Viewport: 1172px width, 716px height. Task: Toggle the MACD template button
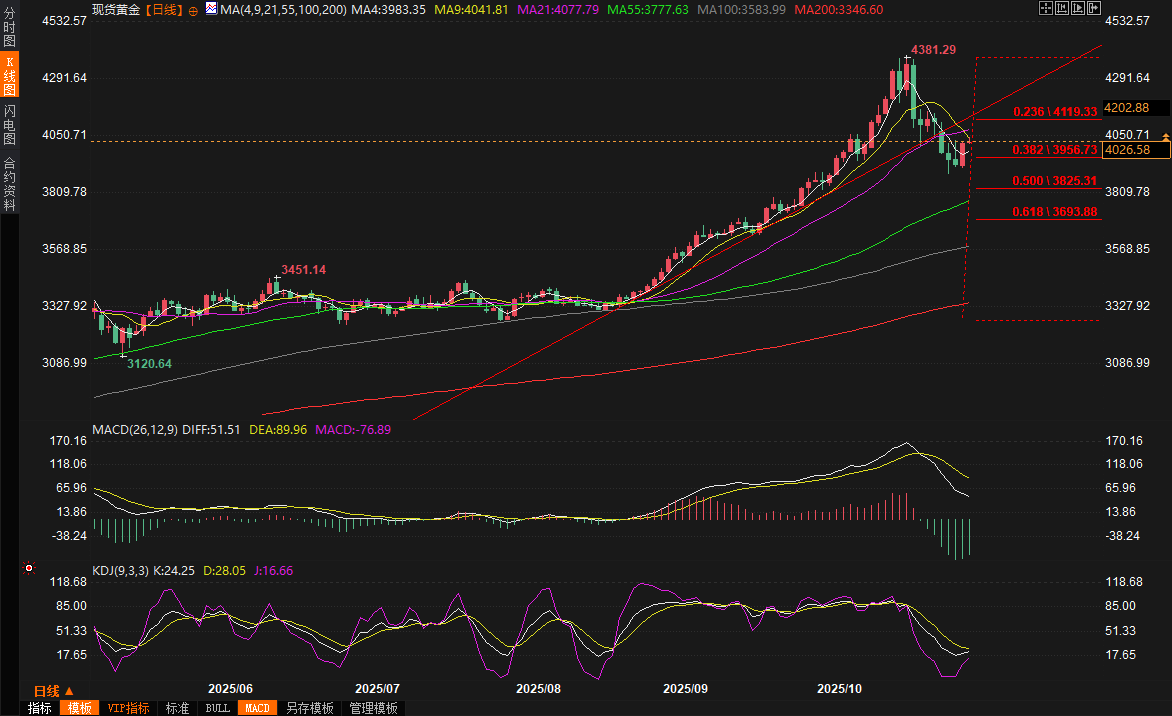click(x=257, y=708)
